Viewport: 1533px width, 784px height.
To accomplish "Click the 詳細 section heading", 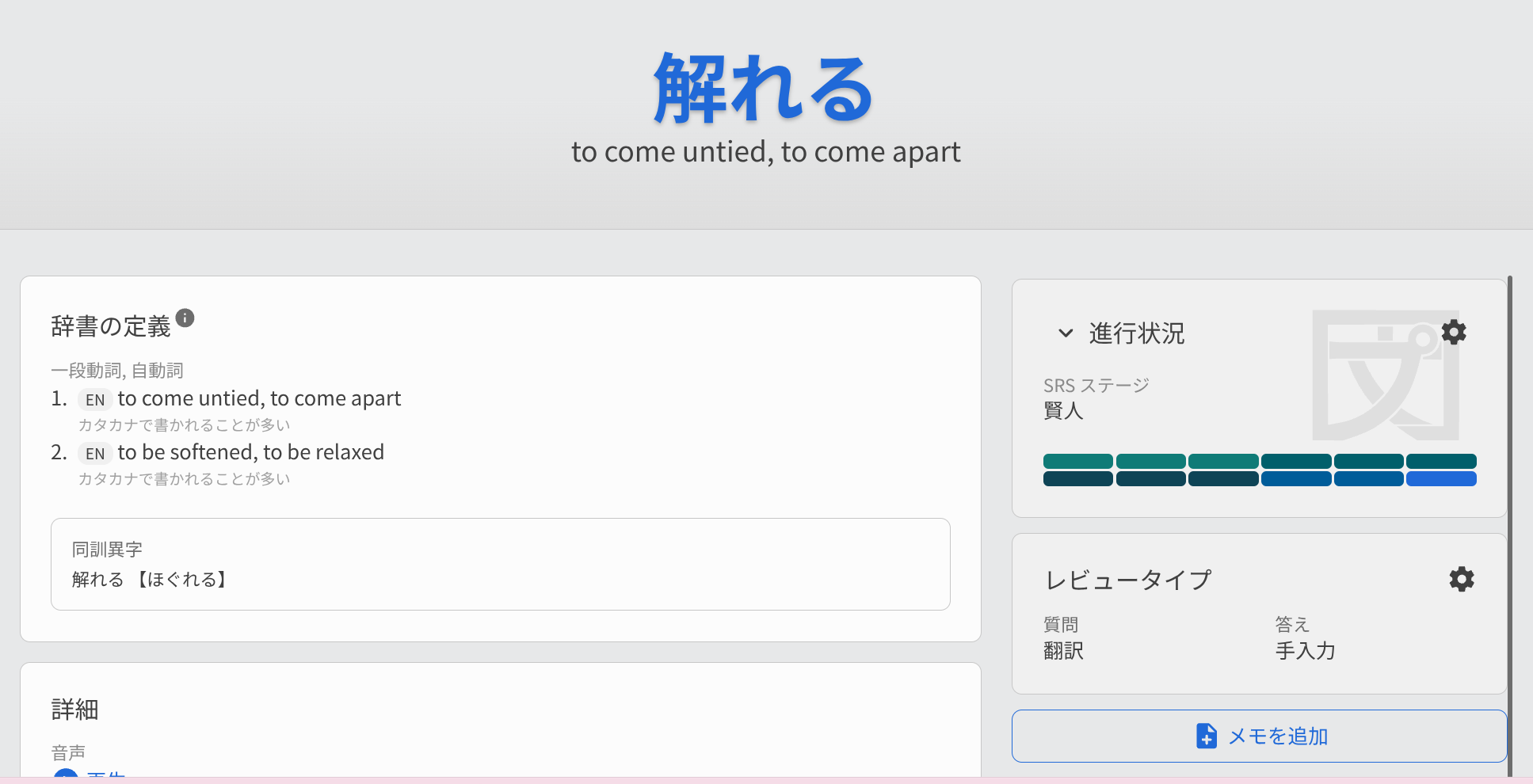I will (x=74, y=710).
